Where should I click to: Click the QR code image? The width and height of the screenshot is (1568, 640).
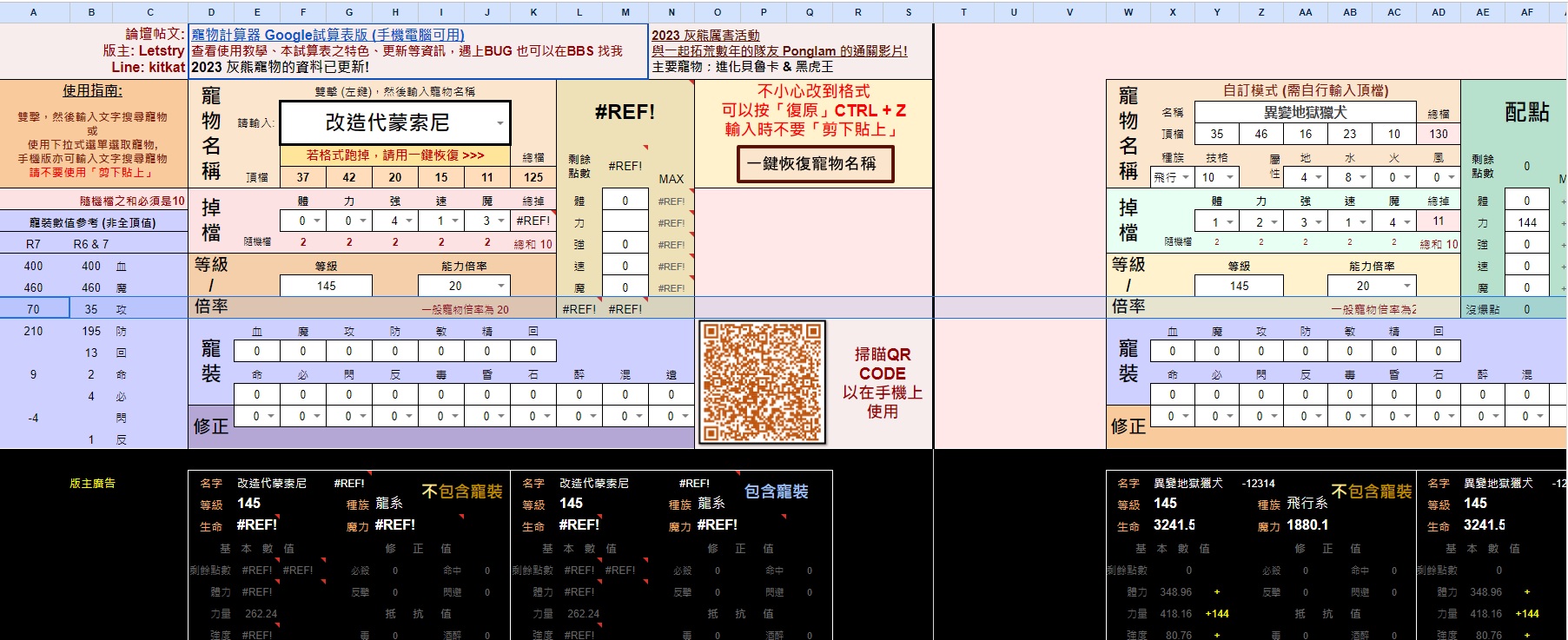762,383
